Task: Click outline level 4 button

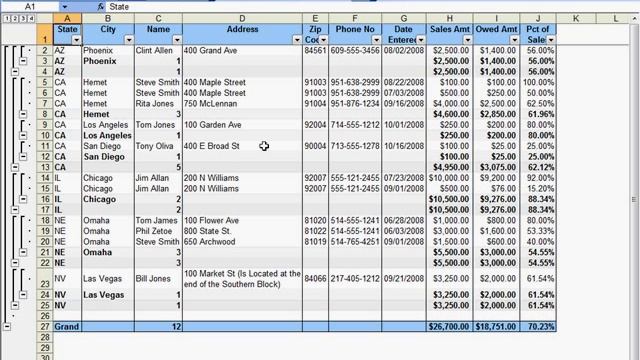Action: (x=31, y=18)
